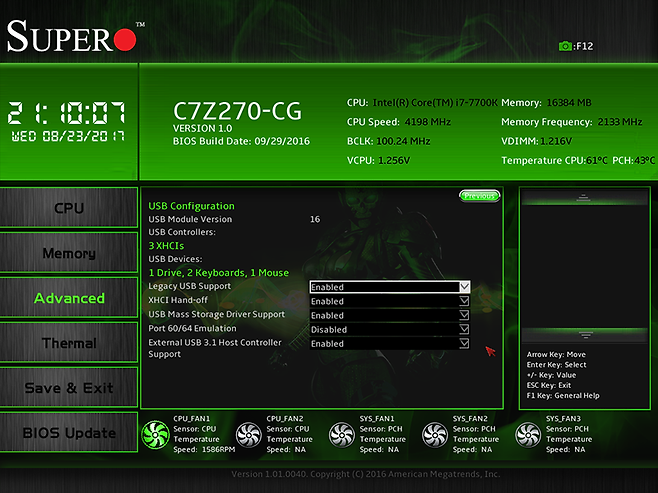Click the CPU temperature 61°C reading
Image resolution: width=658 pixels, height=493 pixels.
point(596,161)
